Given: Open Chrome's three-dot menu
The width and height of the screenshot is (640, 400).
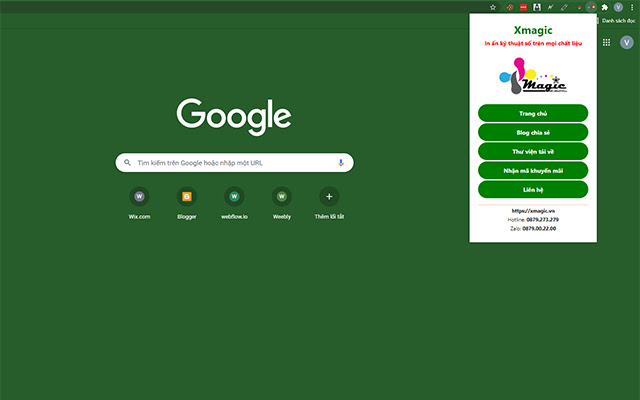Looking at the screenshot, I should 632,7.
